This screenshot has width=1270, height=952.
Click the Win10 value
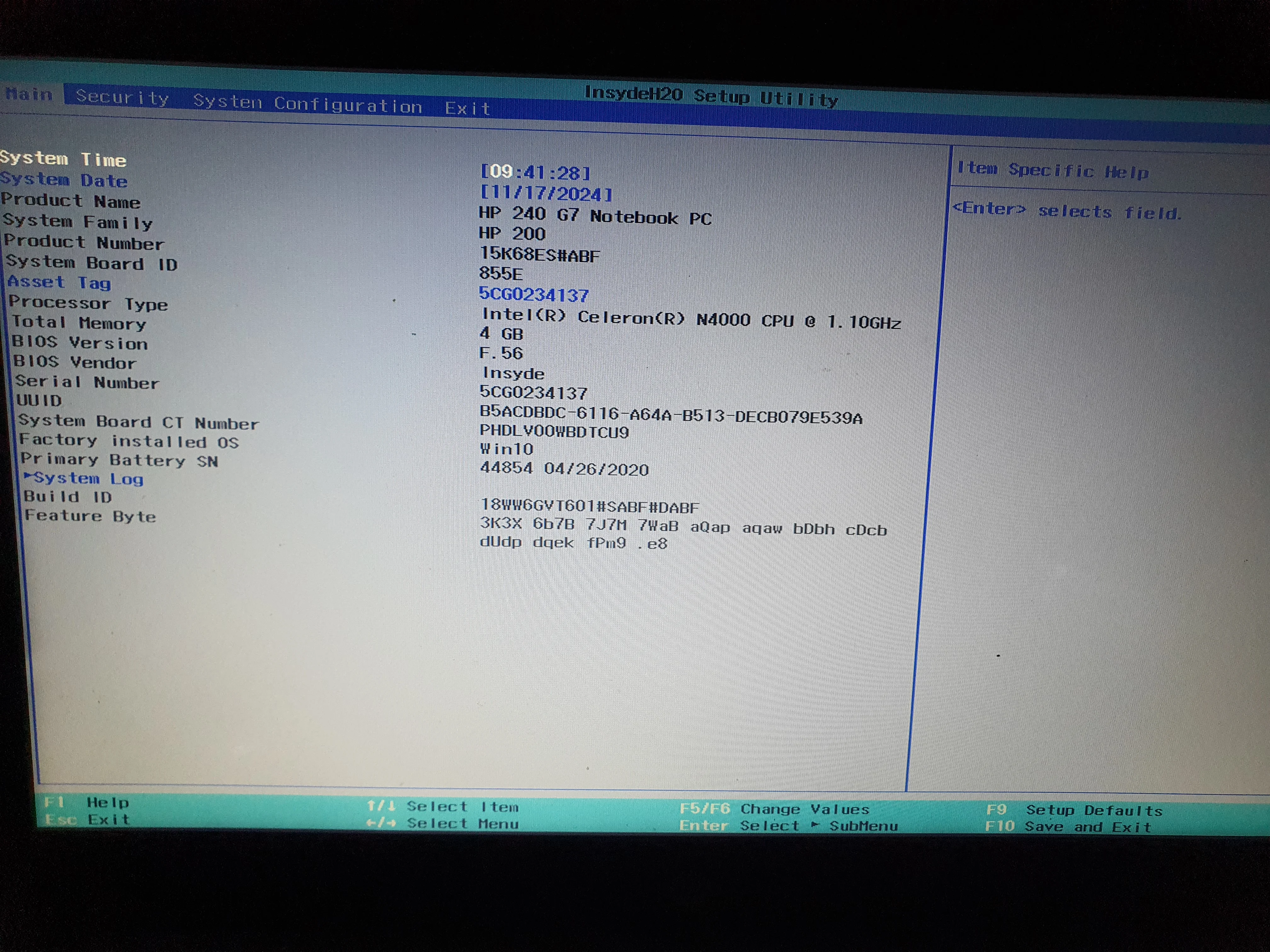tap(507, 449)
